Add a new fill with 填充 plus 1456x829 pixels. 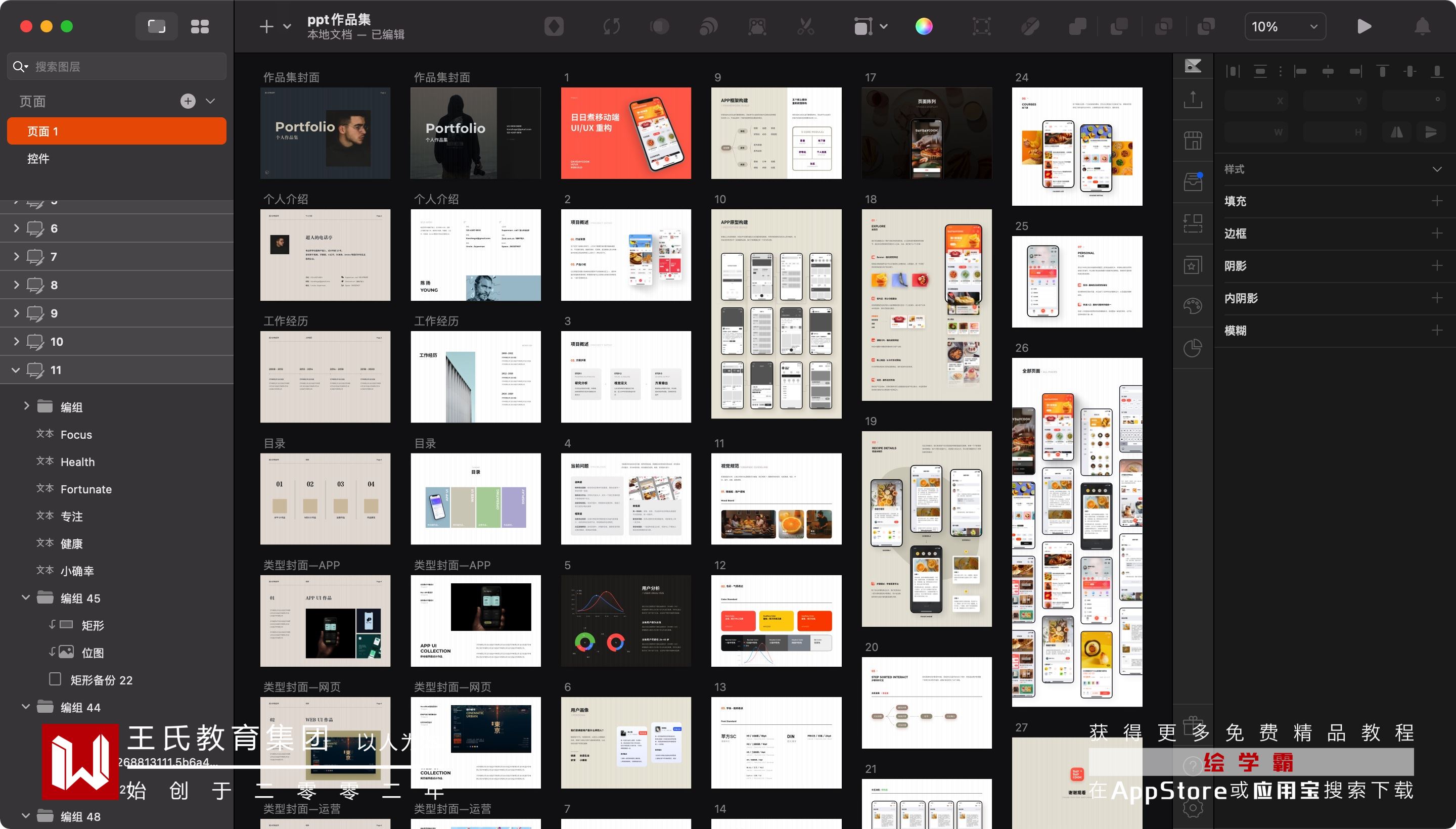click(x=1437, y=201)
